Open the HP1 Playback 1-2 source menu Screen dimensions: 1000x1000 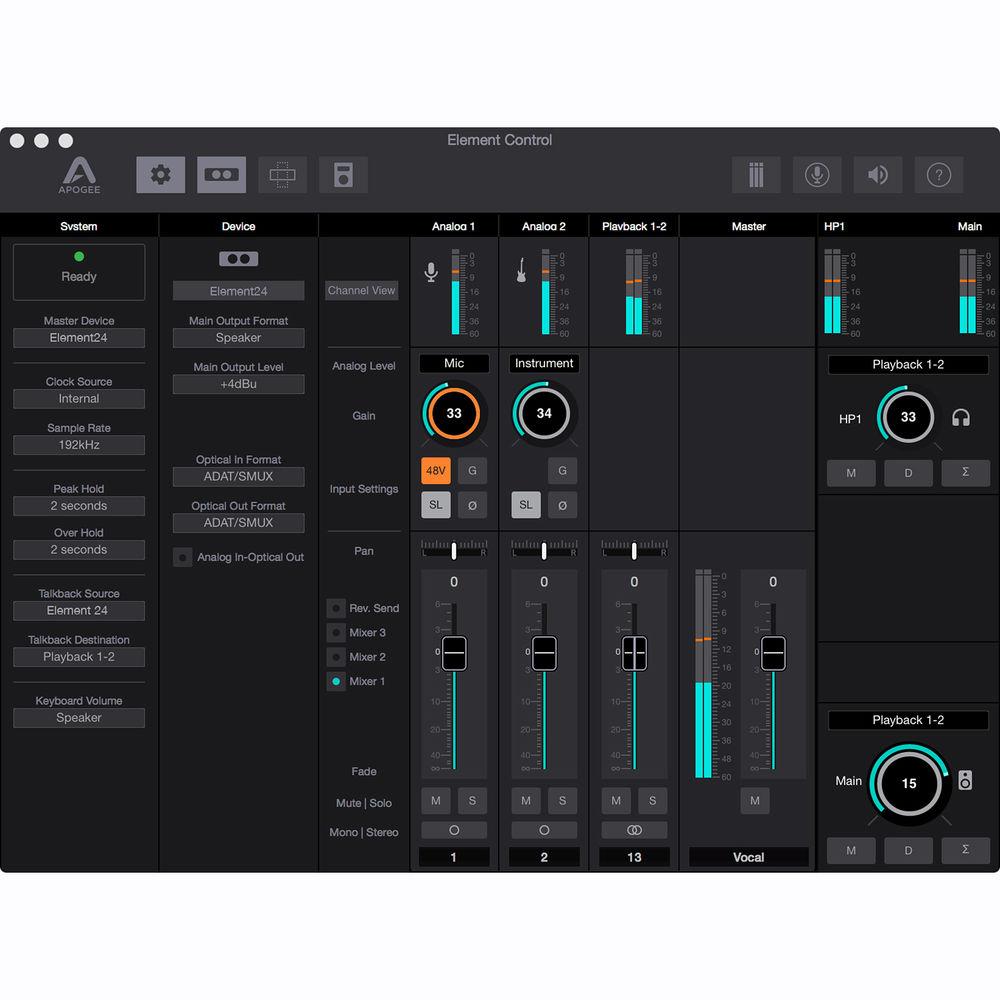click(x=908, y=365)
